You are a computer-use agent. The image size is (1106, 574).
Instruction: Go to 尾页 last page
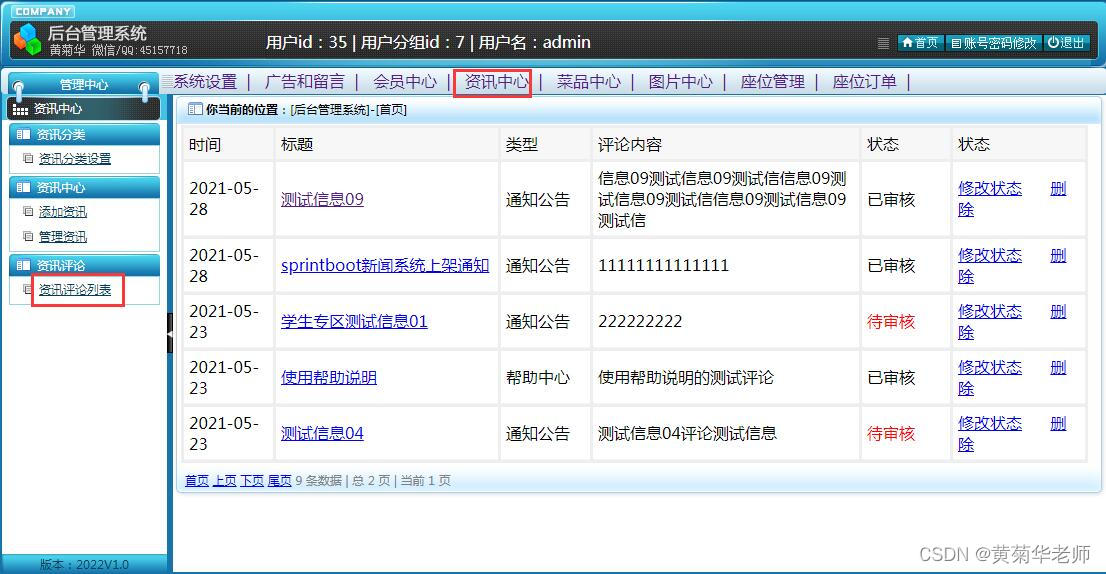[x=279, y=480]
